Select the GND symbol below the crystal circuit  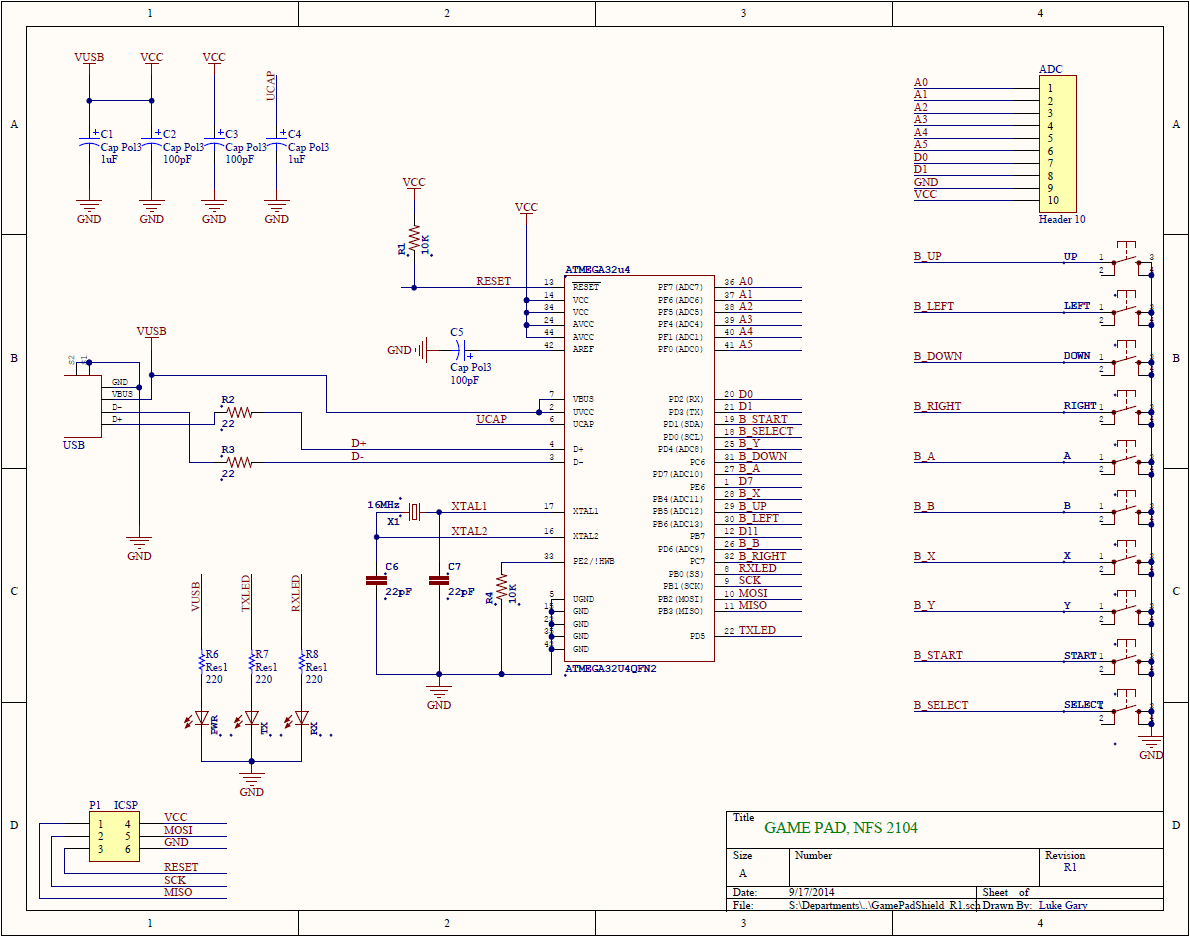[x=438, y=690]
